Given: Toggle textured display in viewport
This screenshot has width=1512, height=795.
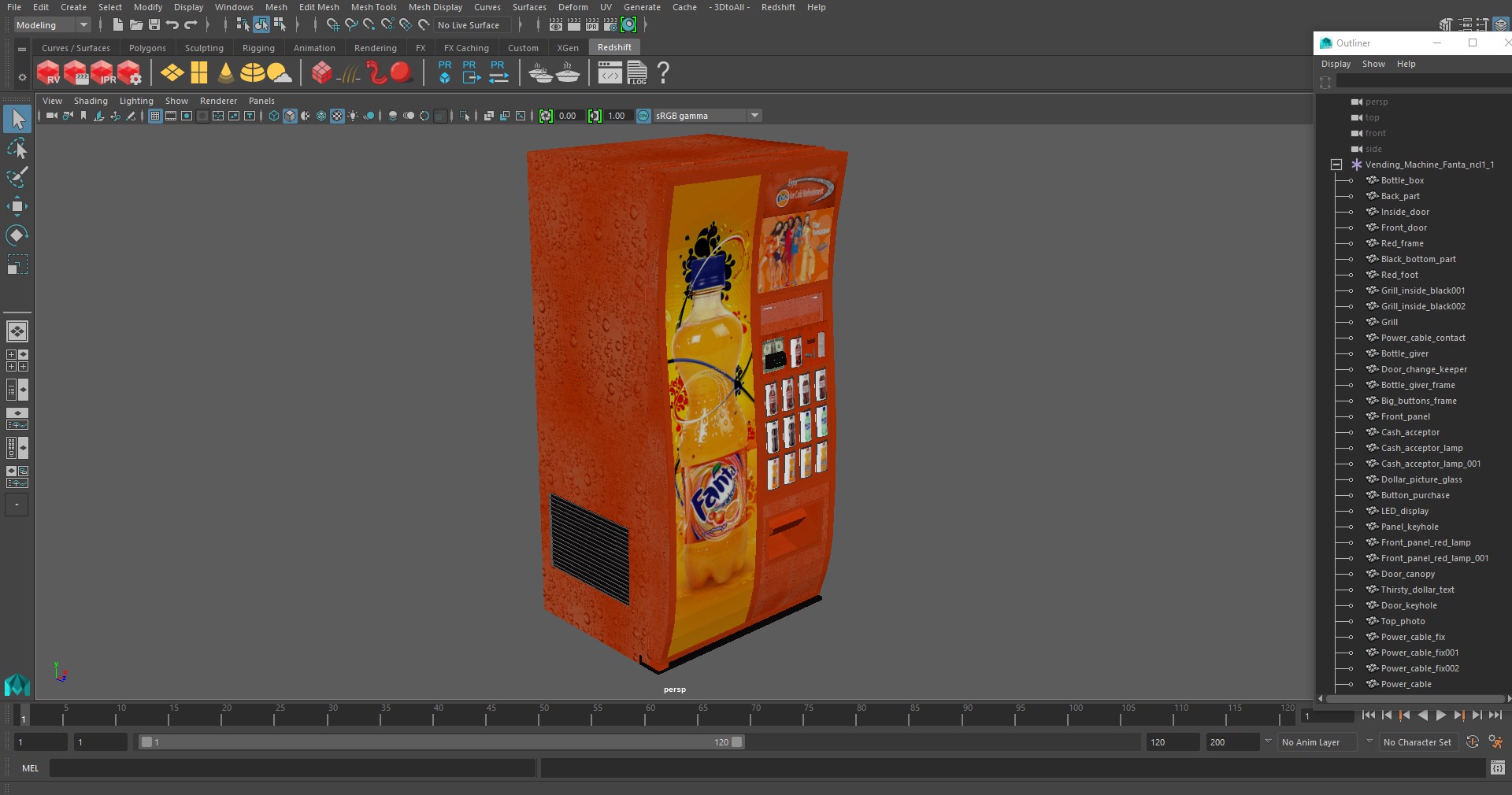Looking at the screenshot, I should point(337,116).
